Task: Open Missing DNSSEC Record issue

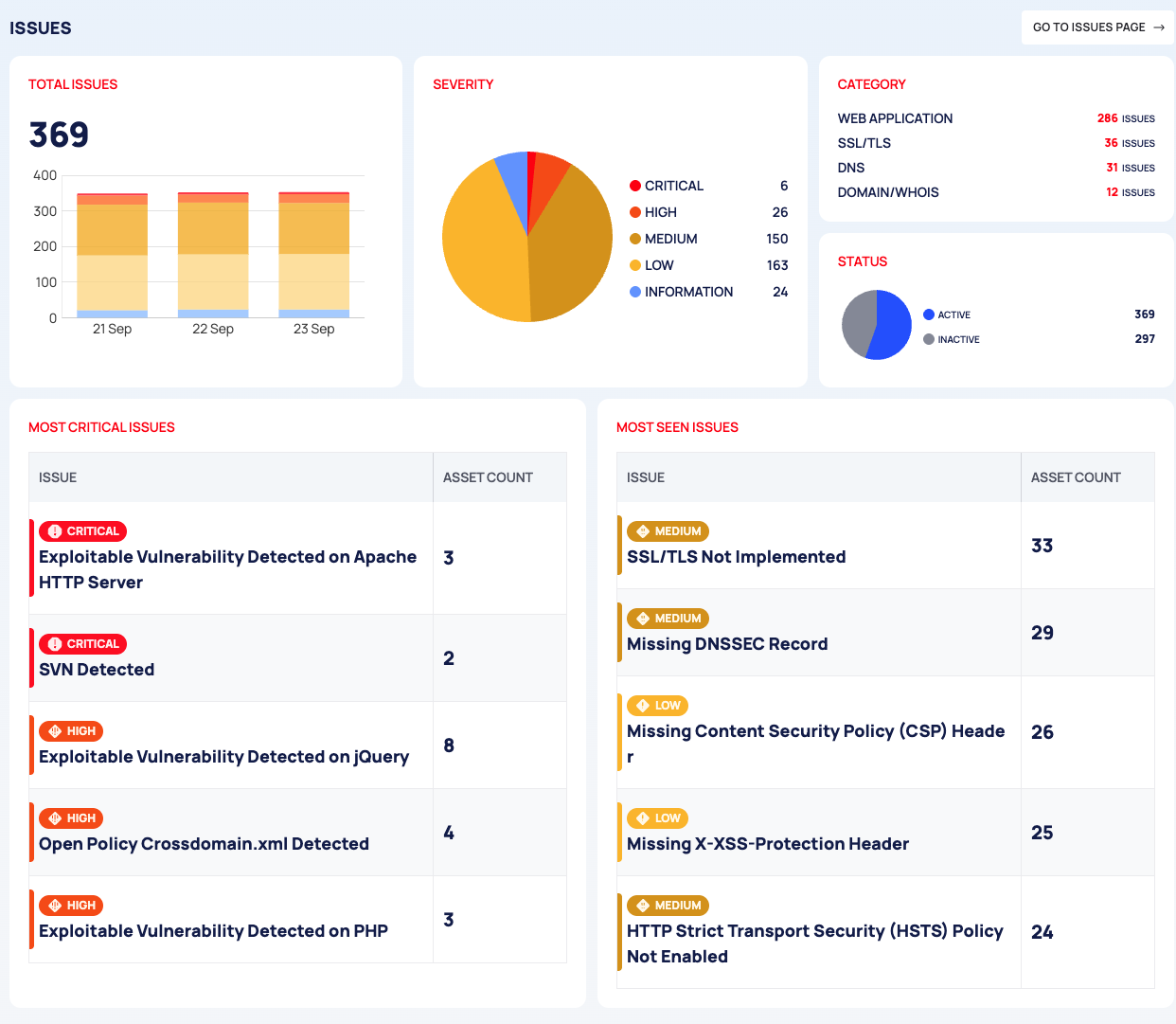Action: [x=727, y=644]
